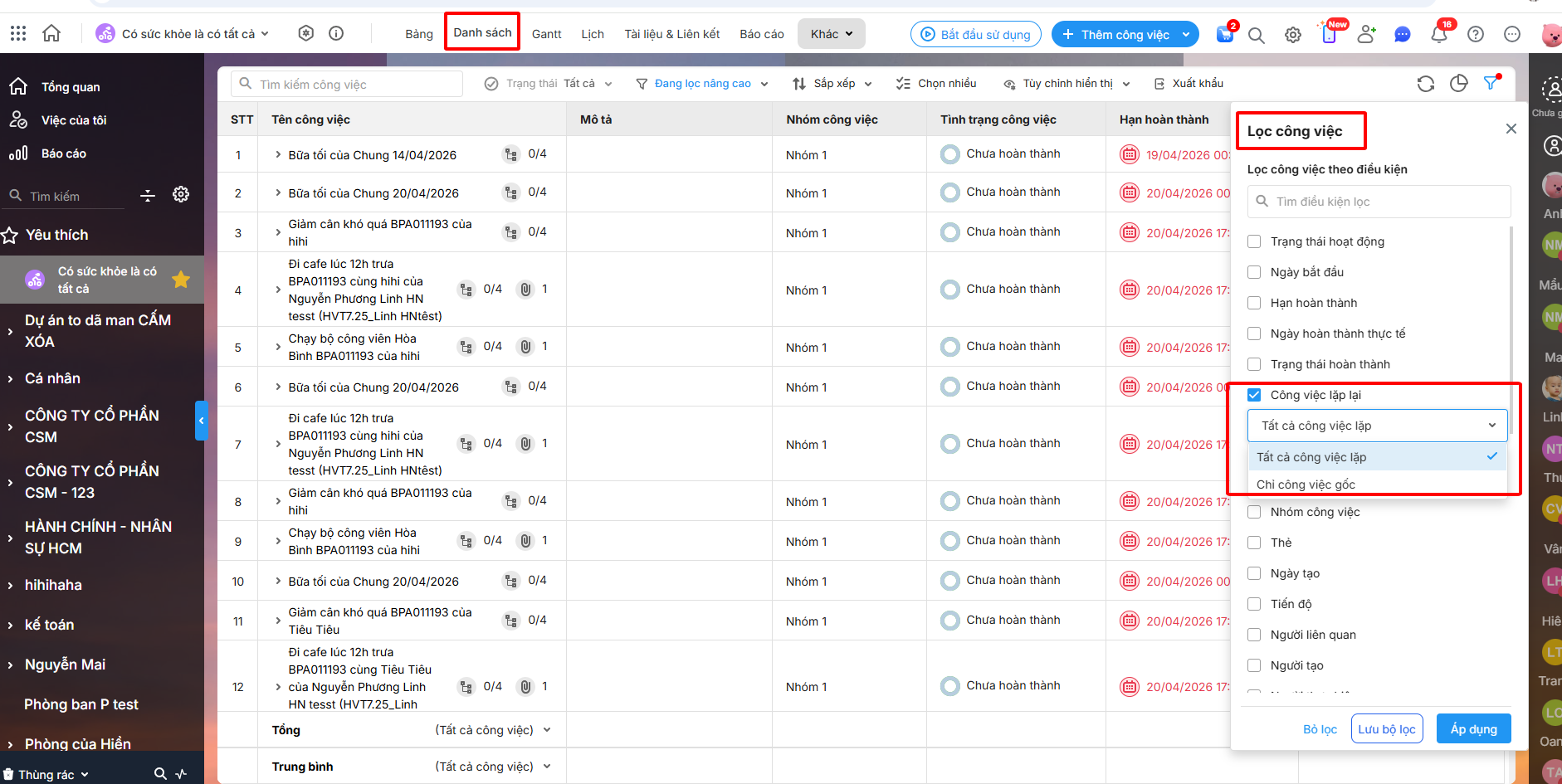Open the Báo cáo tab

tap(761, 34)
